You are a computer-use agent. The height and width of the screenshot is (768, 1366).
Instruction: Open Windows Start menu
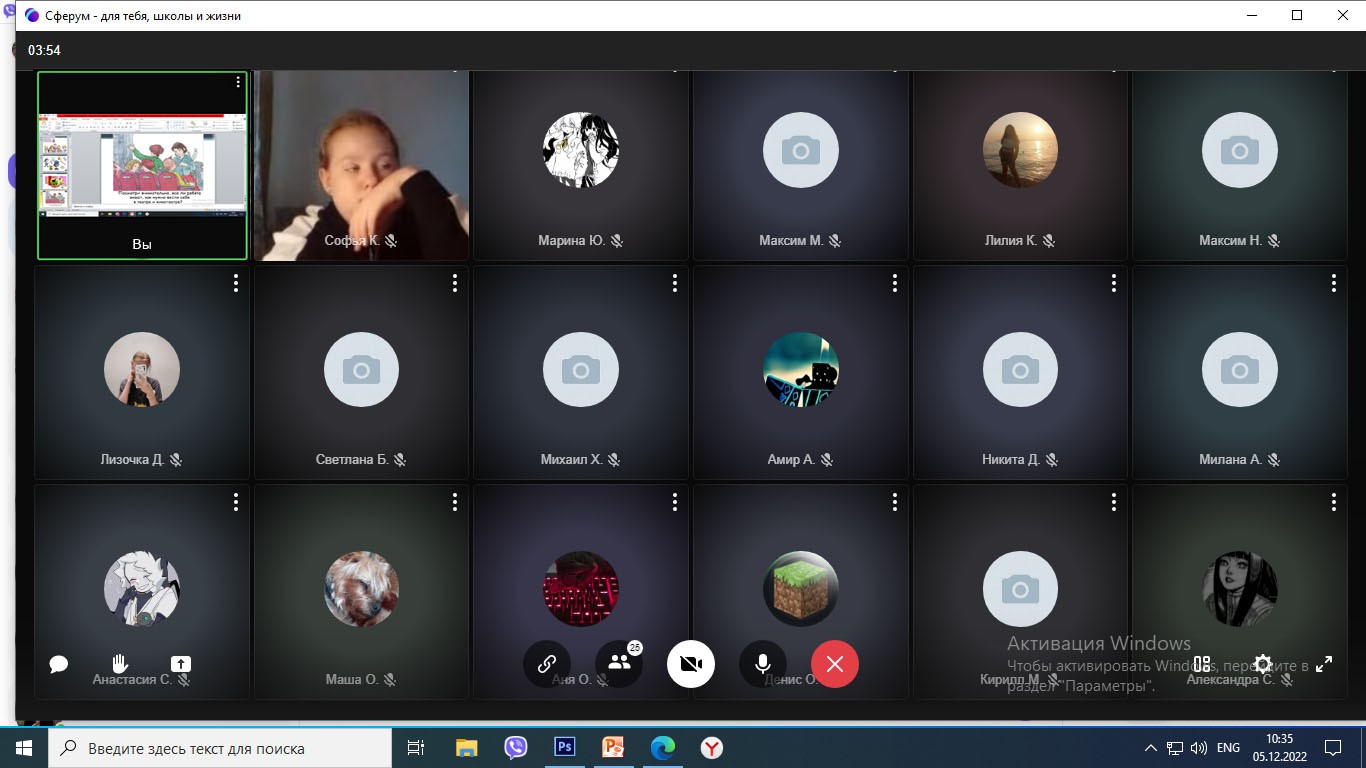click(x=24, y=748)
